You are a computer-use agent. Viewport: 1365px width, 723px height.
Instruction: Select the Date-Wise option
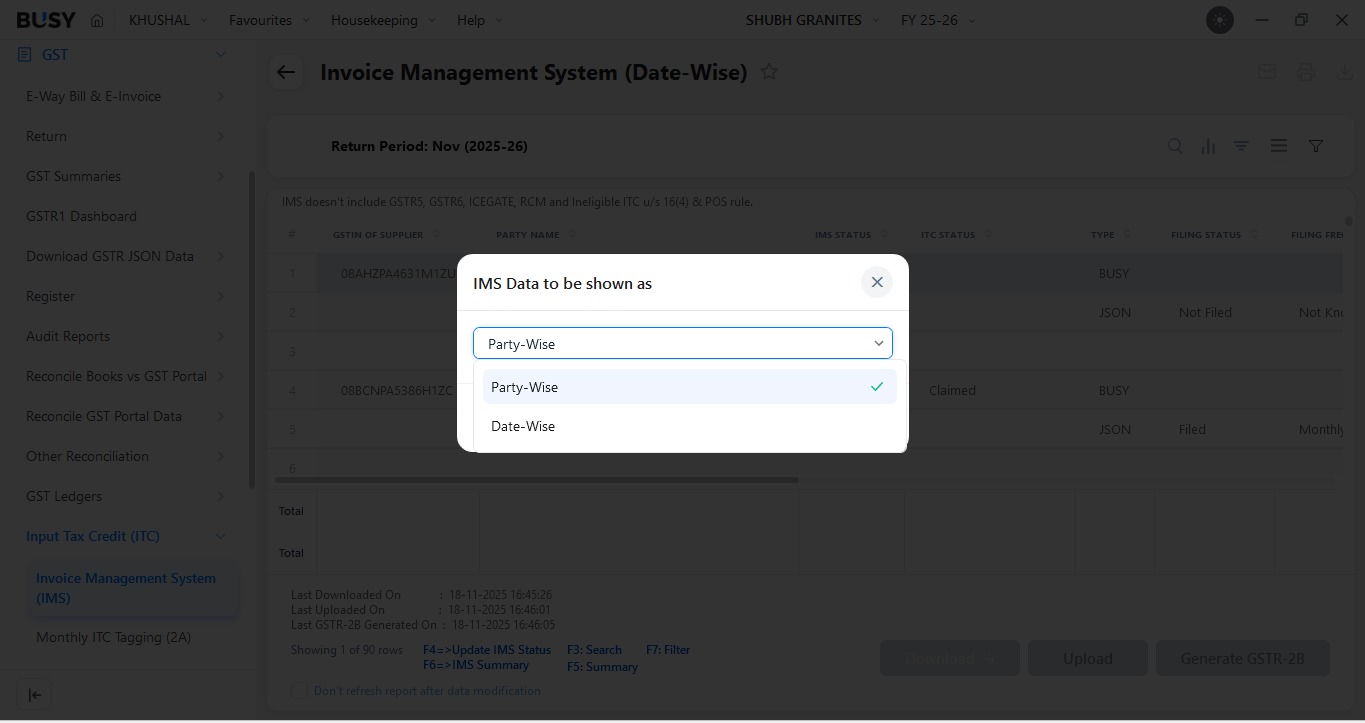(x=689, y=426)
